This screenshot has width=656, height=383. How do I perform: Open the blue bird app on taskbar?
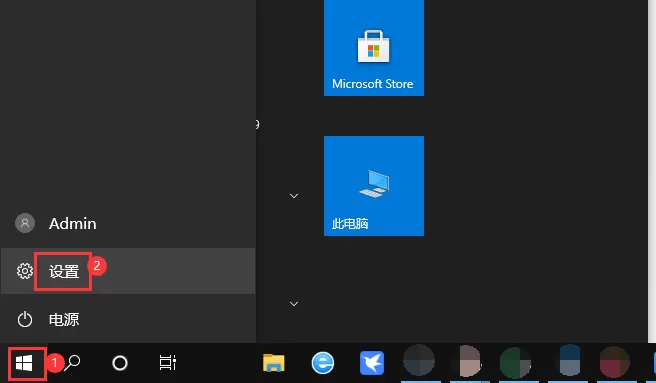(372, 363)
